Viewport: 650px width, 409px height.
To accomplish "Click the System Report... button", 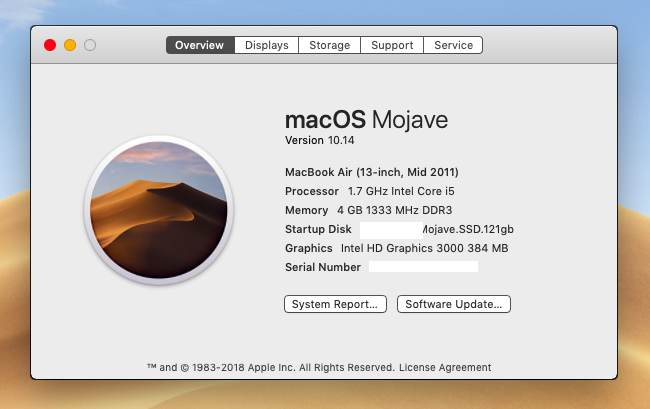I will 335,304.
